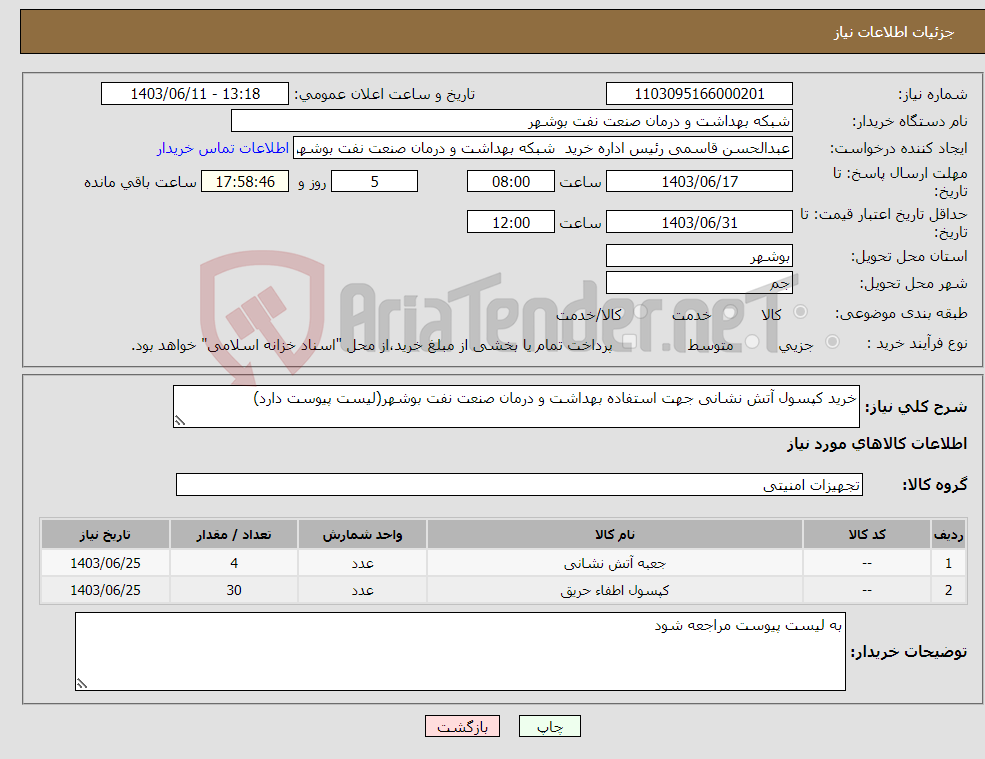Screen dimensions: 985x759
Task: Click the request creator field
Action: point(543,148)
